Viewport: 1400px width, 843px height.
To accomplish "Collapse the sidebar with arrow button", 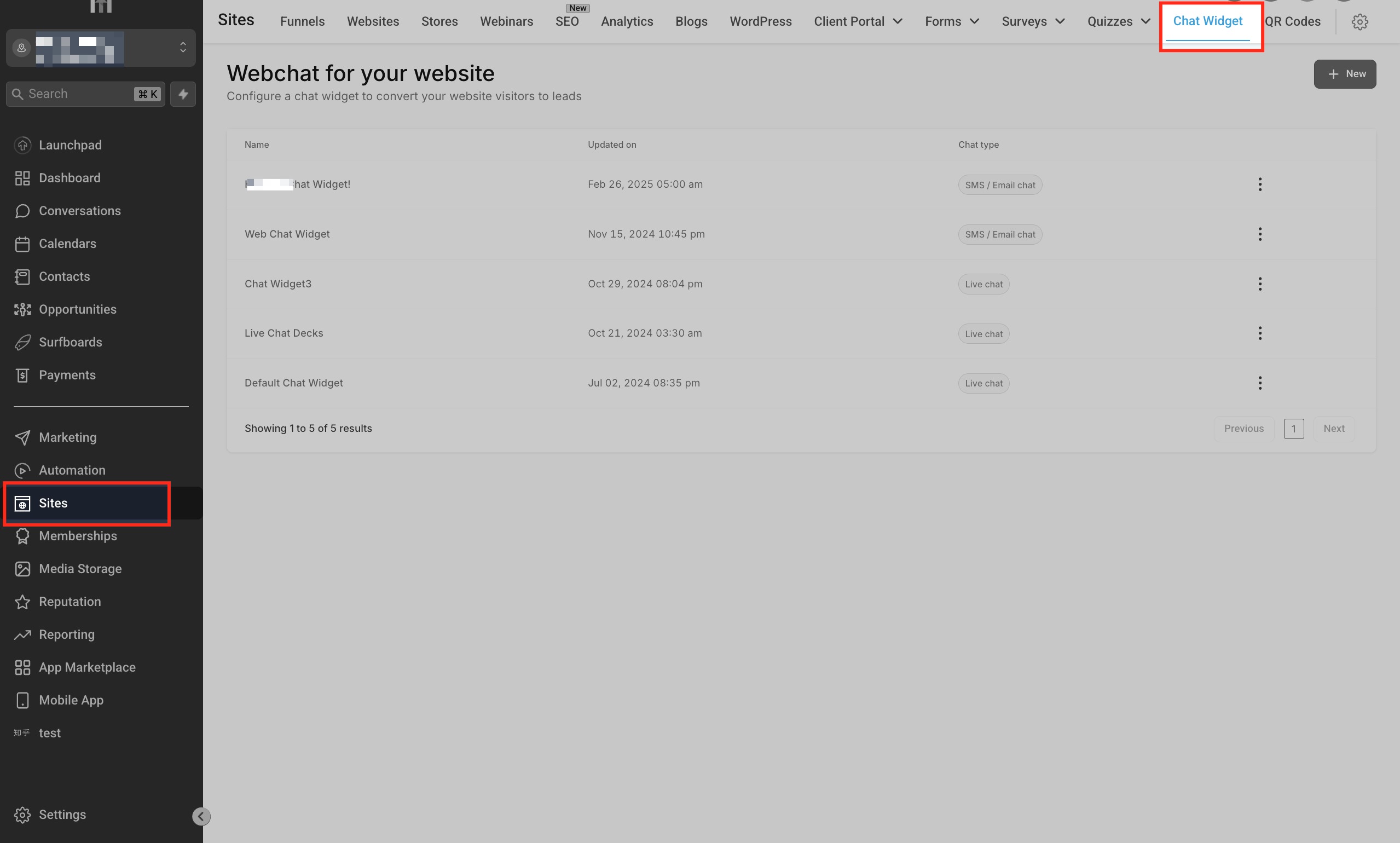I will 201,816.
